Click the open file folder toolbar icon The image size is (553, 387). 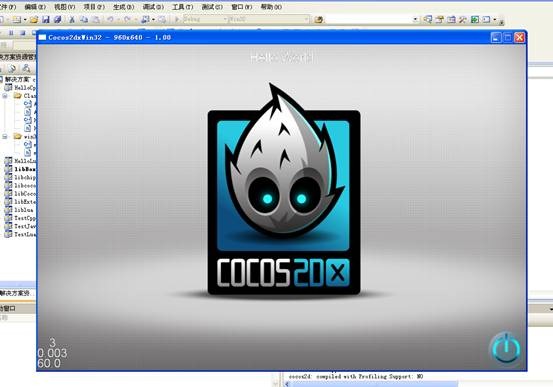(x=34, y=19)
